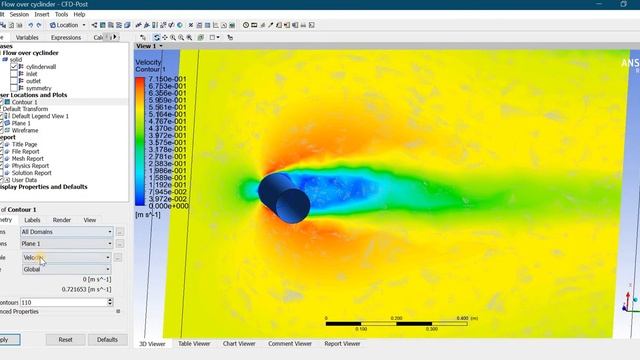Select the Mesh Report tree item

27,158
